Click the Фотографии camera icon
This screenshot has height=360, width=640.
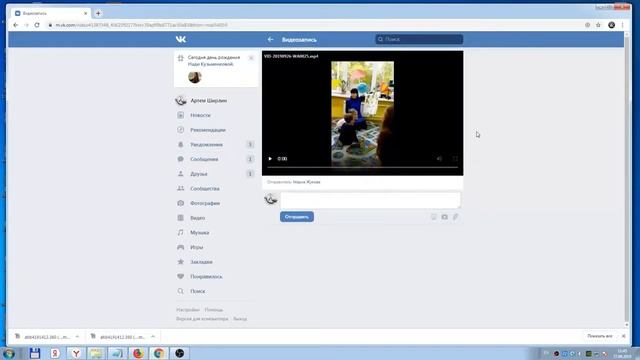pos(180,203)
